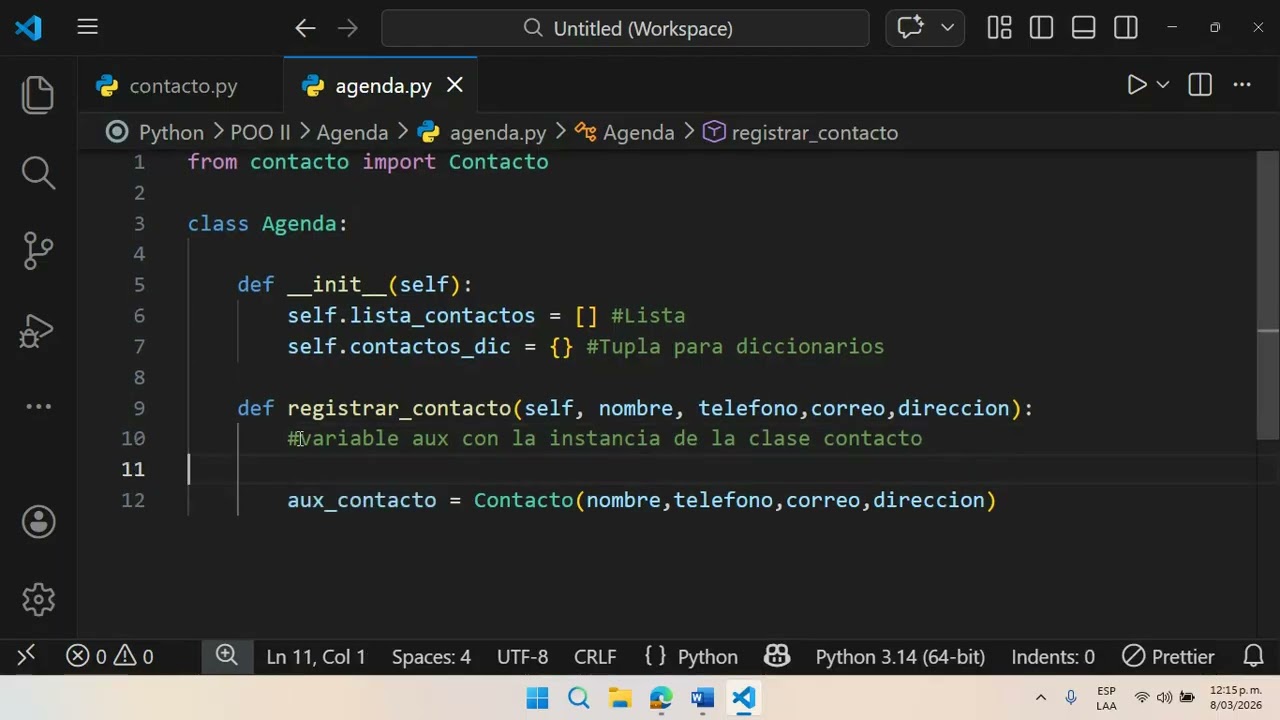Viewport: 1280px width, 720px height.
Task: Show hidden system tray icons chevron
Action: (x=1041, y=698)
